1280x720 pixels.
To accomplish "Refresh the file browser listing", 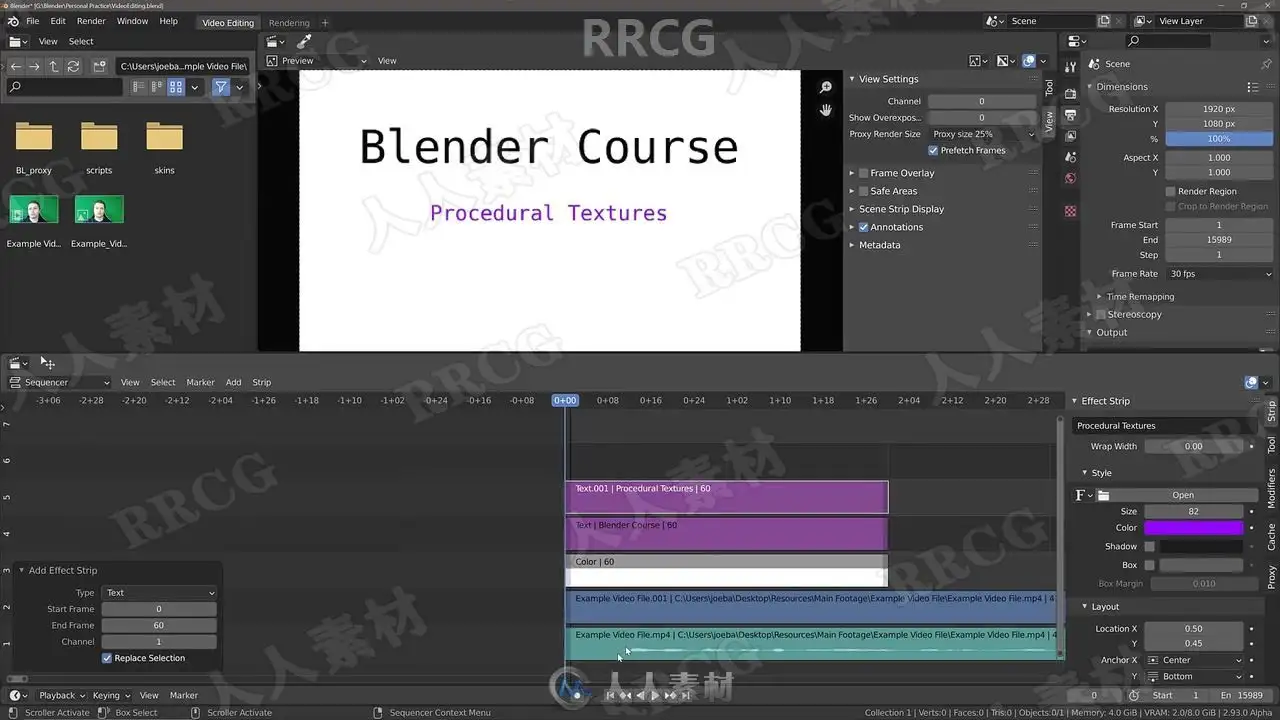I will click(x=73, y=66).
